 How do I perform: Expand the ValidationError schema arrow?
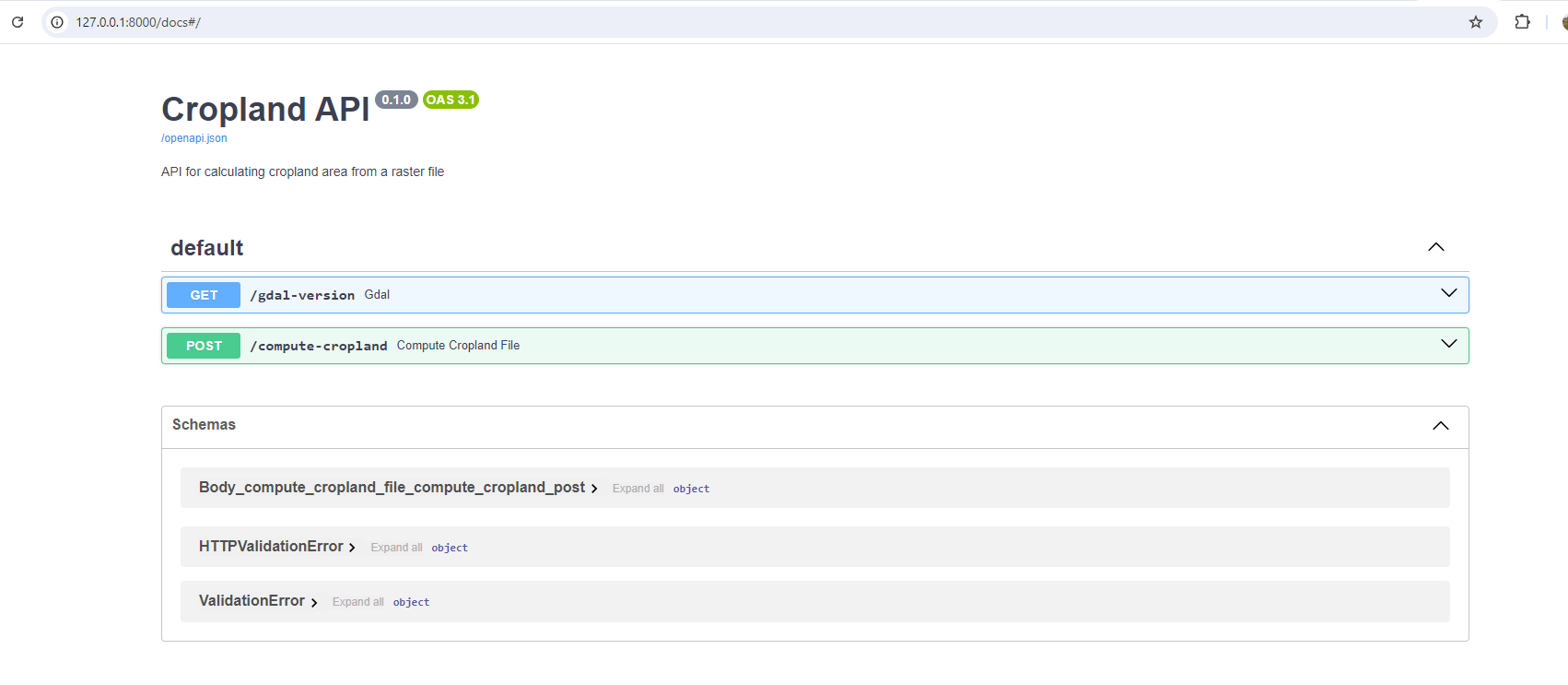(x=314, y=602)
